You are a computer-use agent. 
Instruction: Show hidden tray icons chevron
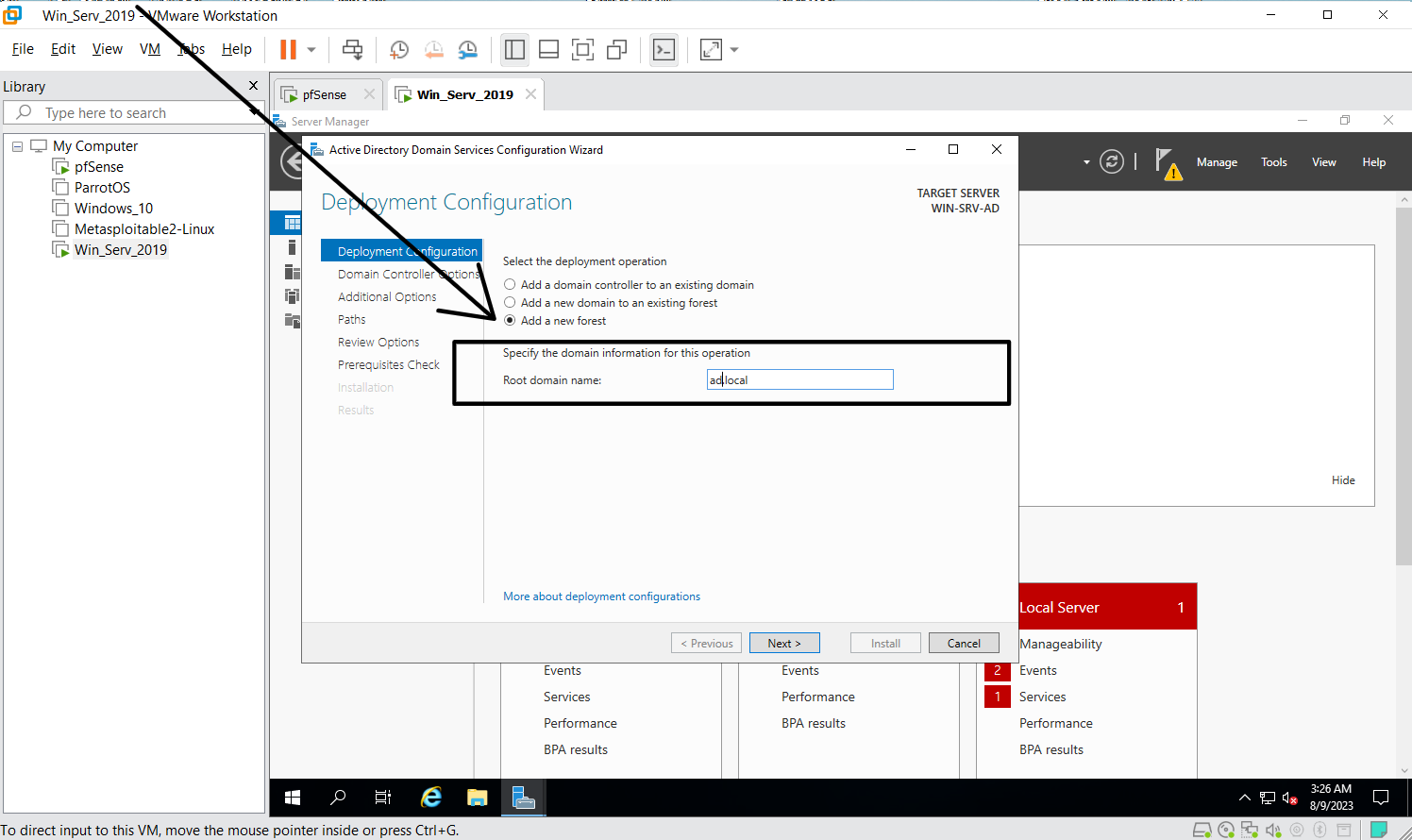pos(1245,798)
